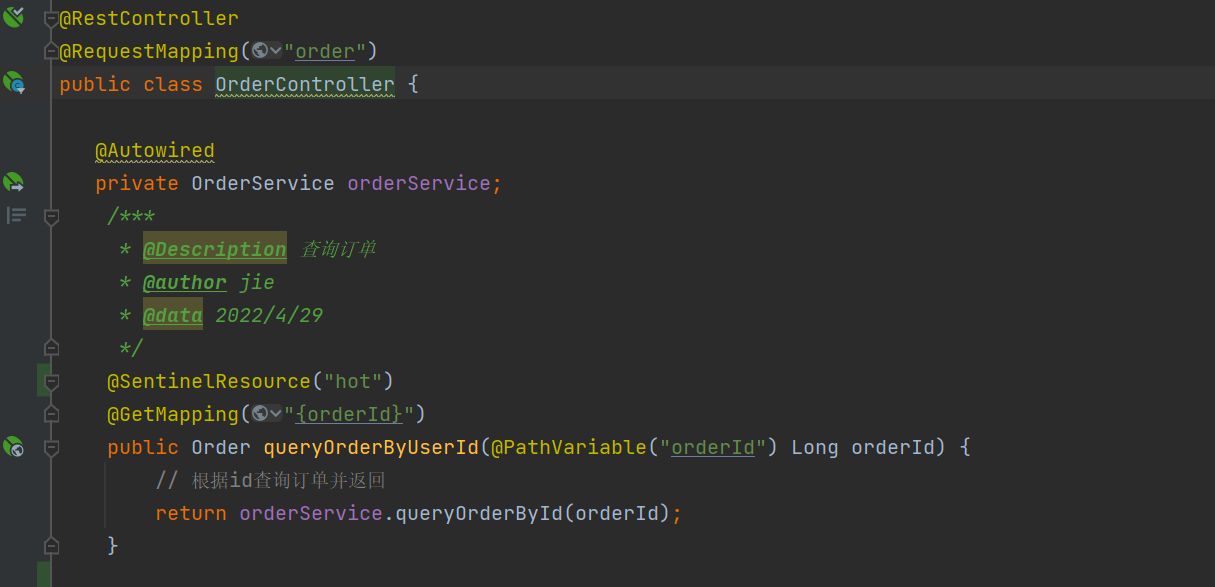The height and width of the screenshot is (587, 1215).
Task: Click the Spring bean gutter icon on OrderController class line
Action: pyautogui.click(x=13, y=83)
